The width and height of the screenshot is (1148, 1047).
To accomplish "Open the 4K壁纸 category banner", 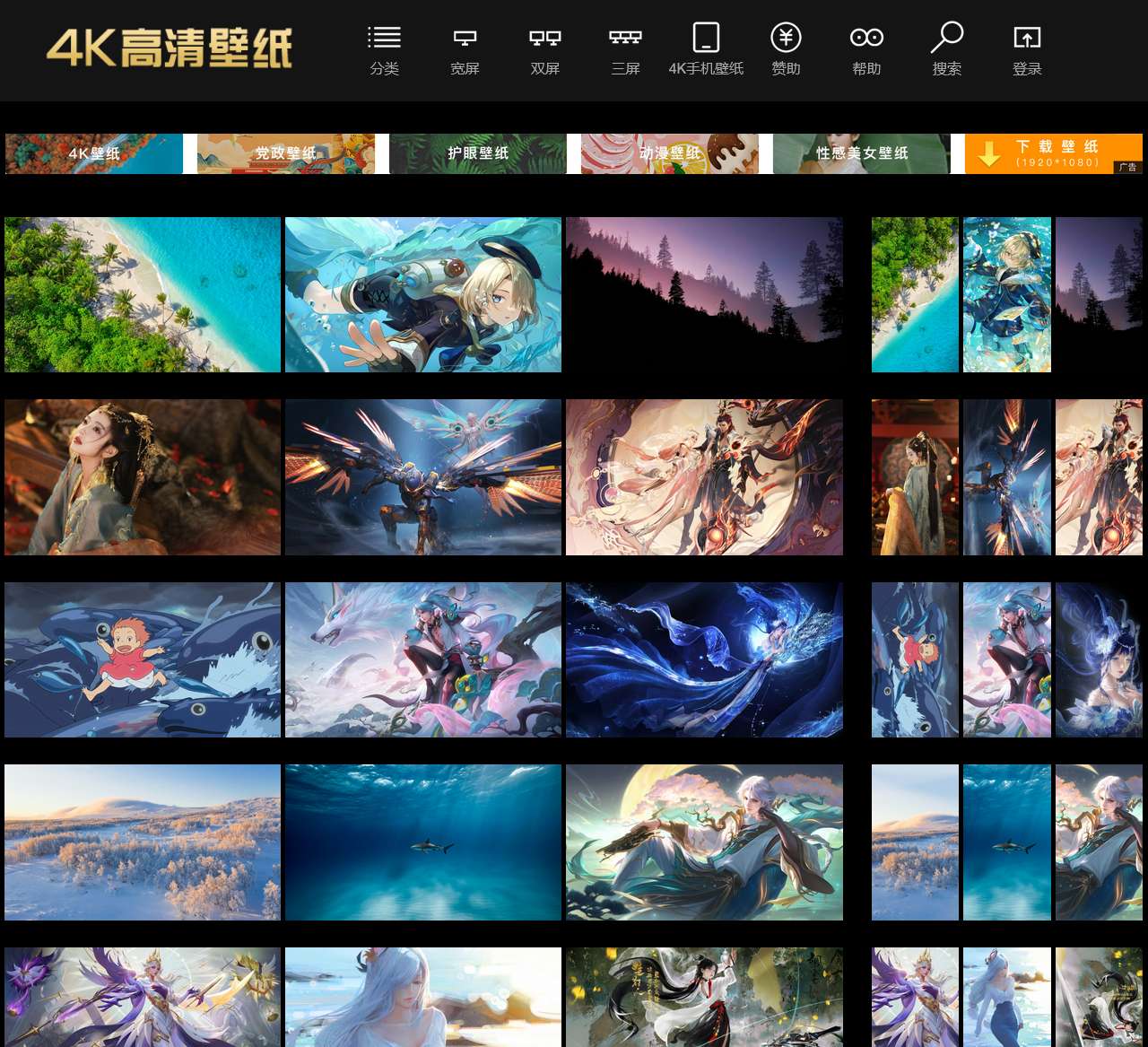I will pyautogui.click(x=94, y=153).
